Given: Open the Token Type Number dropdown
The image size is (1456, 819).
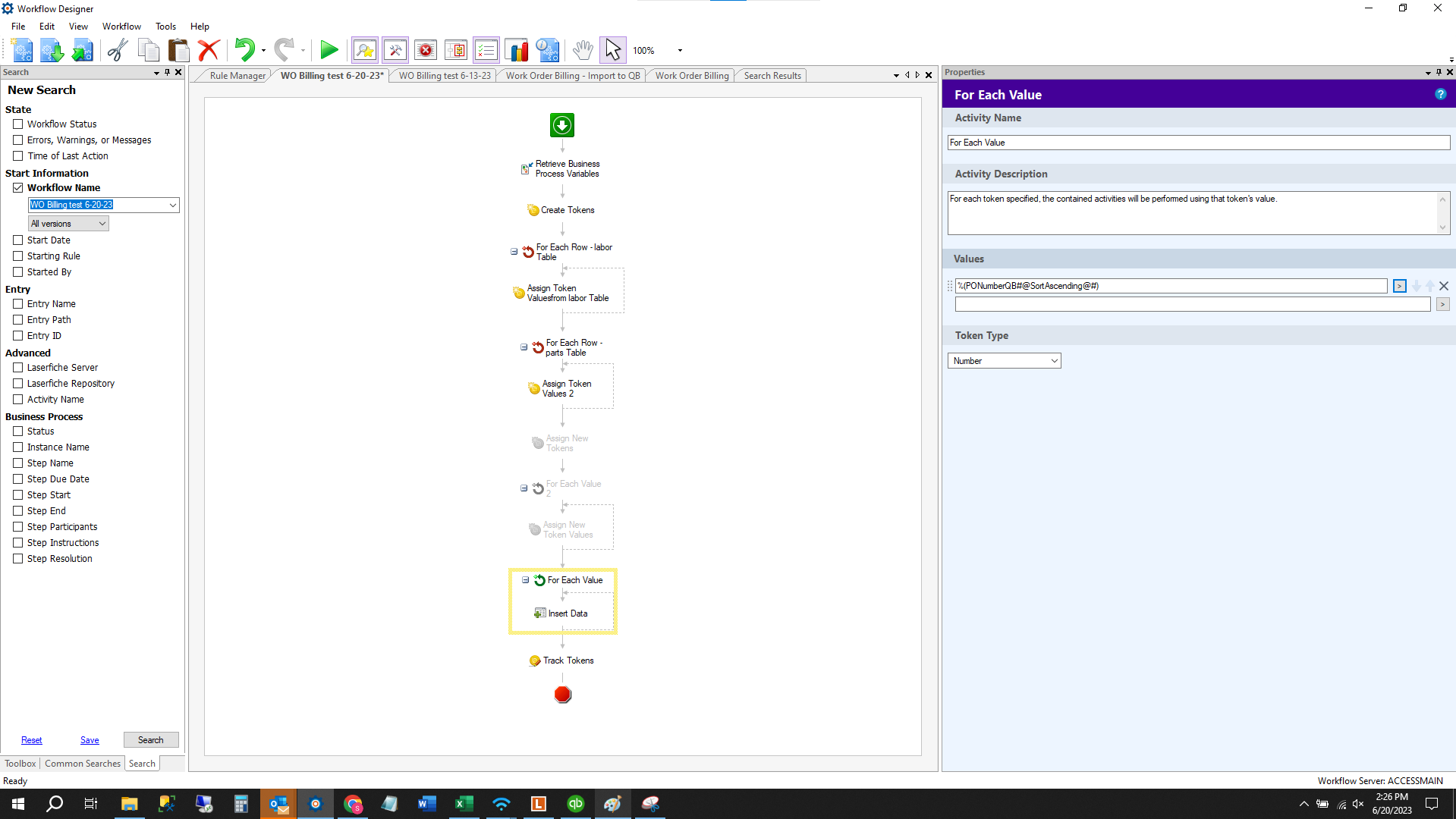Looking at the screenshot, I should coord(1004,361).
